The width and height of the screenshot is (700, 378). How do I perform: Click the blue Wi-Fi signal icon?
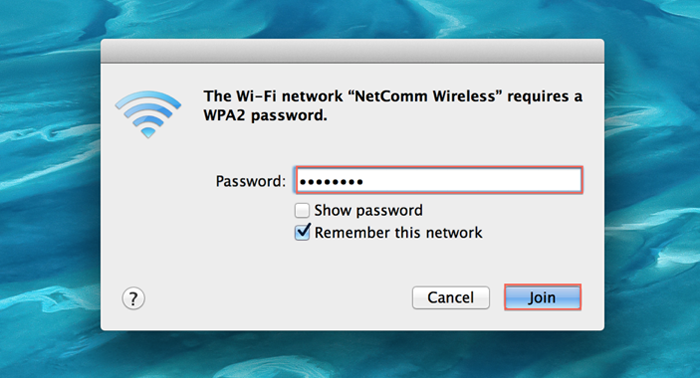[148, 114]
